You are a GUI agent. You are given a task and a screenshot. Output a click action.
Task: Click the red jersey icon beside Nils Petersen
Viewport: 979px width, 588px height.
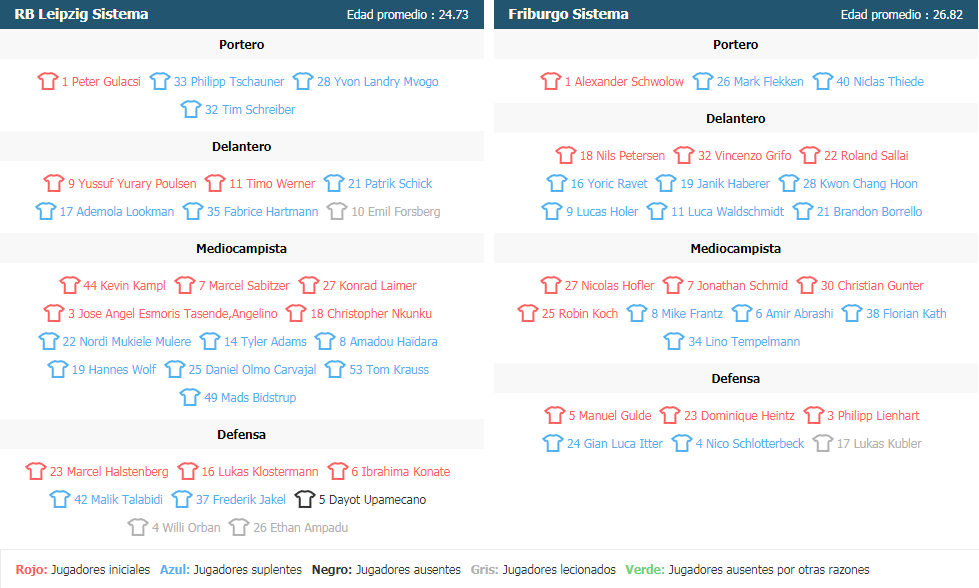(x=566, y=155)
